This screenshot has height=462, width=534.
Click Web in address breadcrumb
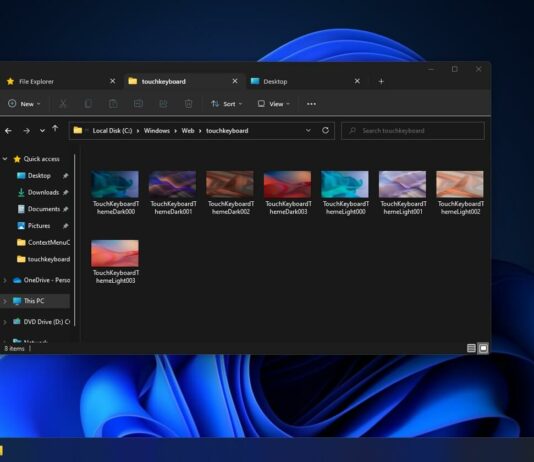pyautogui.click(x=188, y=131)
